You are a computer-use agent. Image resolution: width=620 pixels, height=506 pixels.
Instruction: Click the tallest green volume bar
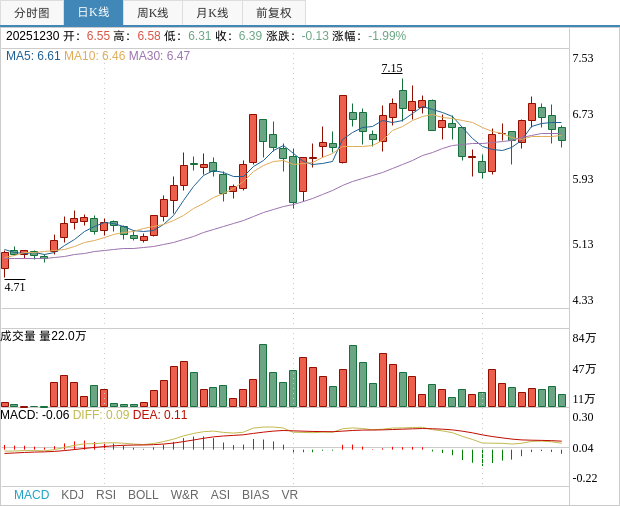point(263,375)
